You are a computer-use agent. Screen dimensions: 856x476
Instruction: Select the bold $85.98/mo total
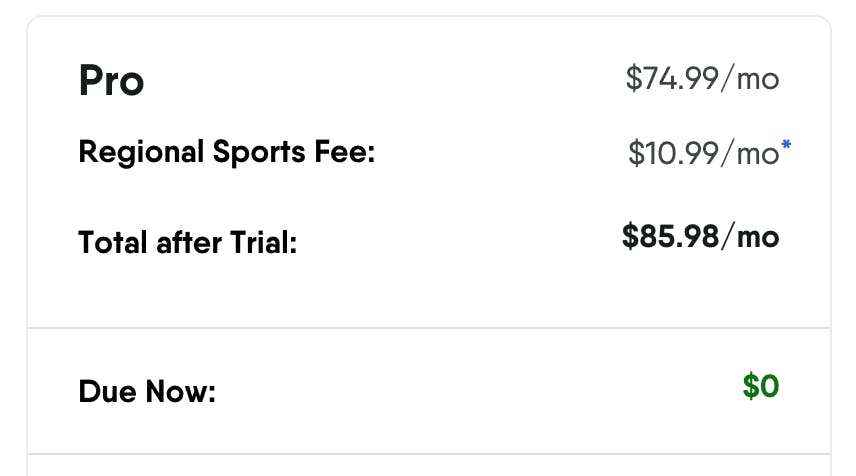click(700, 236)
